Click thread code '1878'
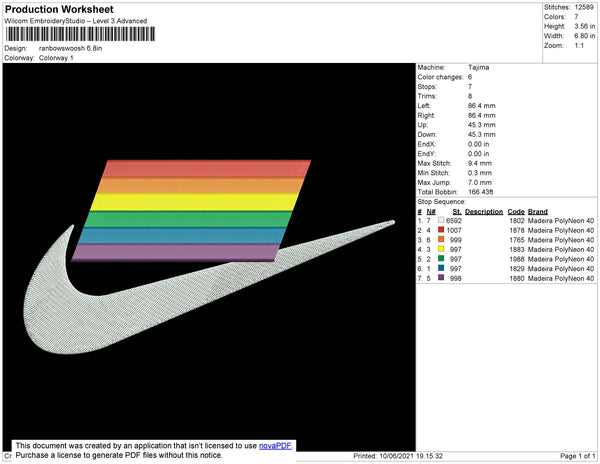This screenshot has height=464, width=600. 517,230
